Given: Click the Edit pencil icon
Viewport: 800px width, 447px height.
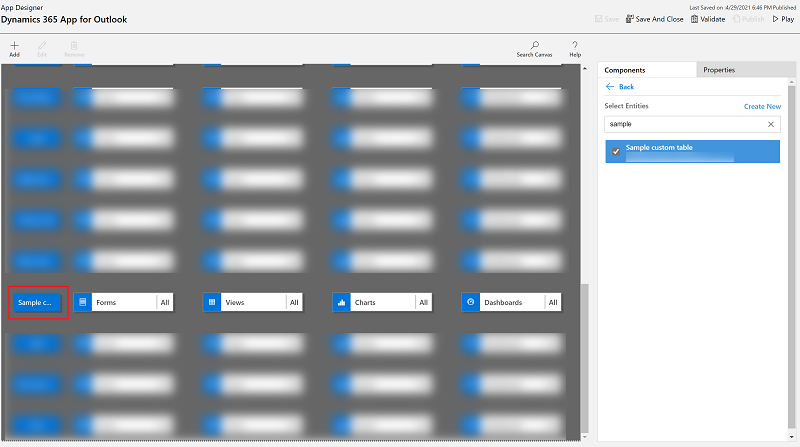Looking at the screenshot, I should [42, 45].
